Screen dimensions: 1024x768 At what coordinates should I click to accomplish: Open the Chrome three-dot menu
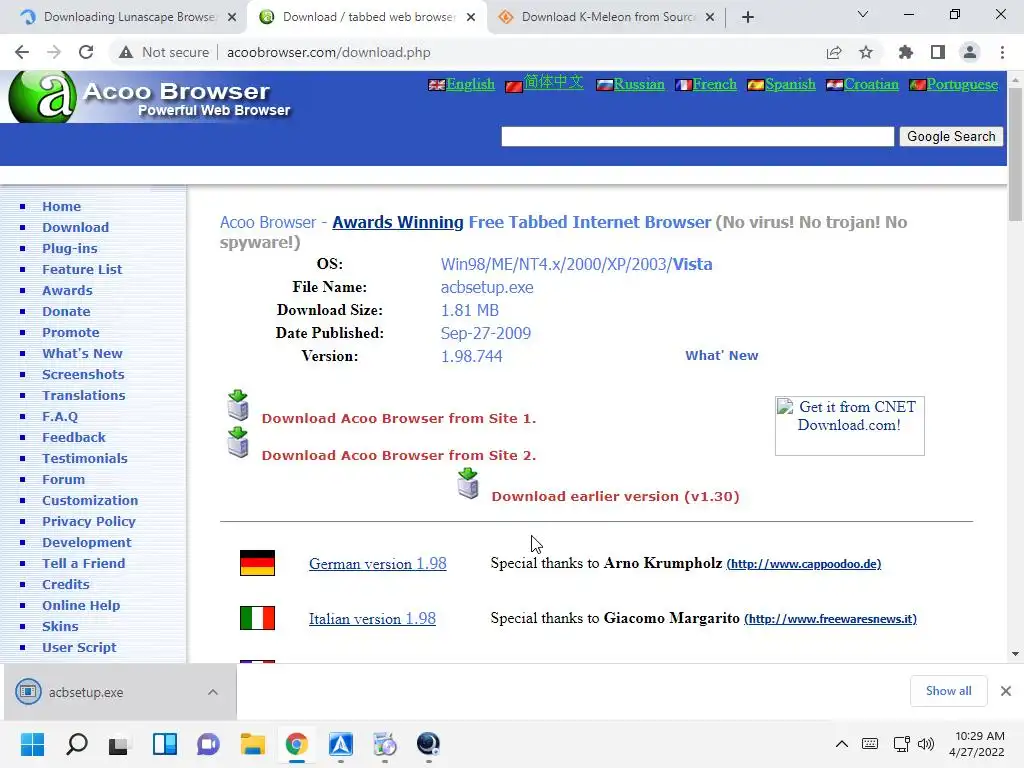[x=1002, y=52]
